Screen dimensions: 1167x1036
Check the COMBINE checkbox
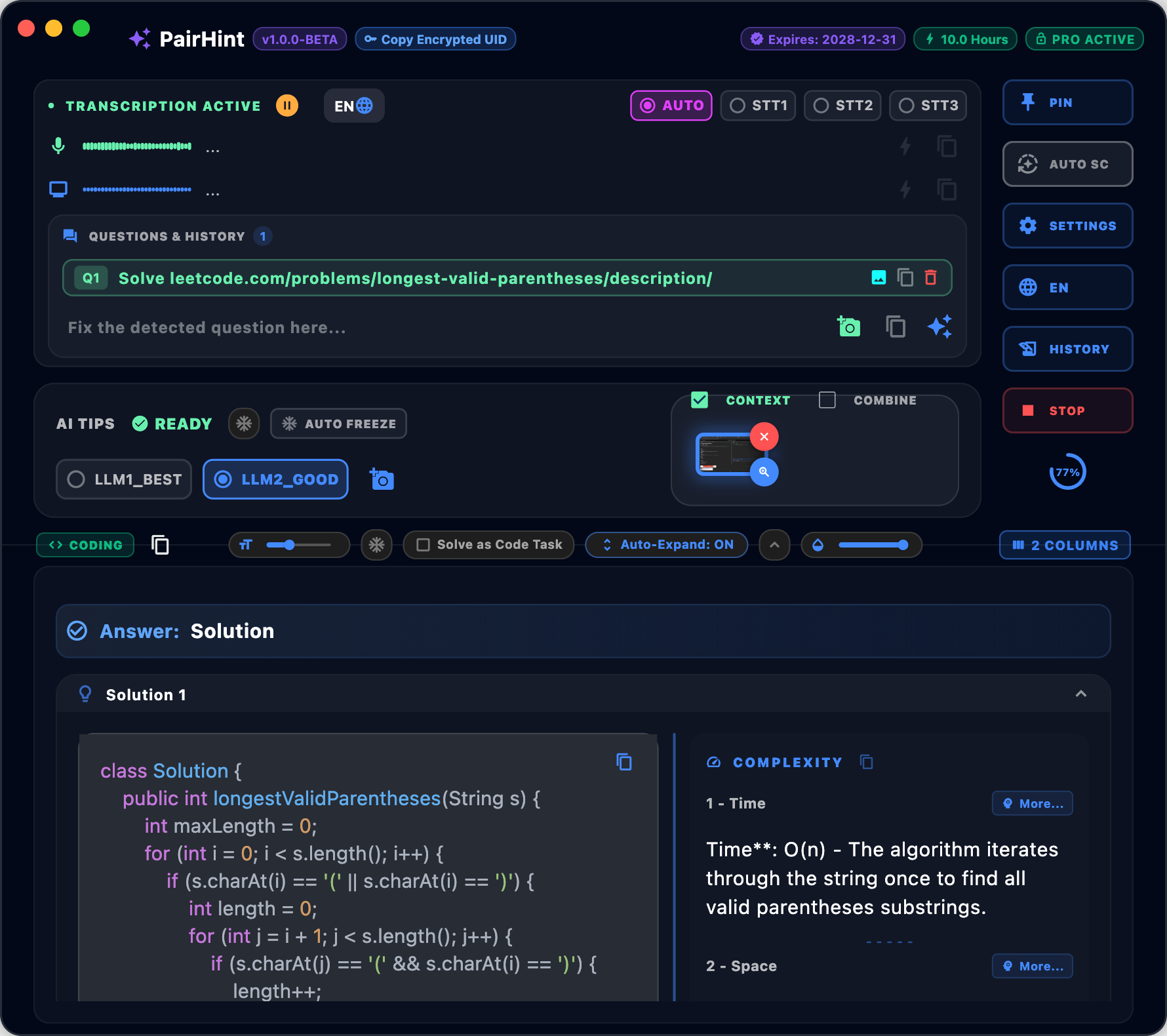pyautogui.click(x=827, y=400)
